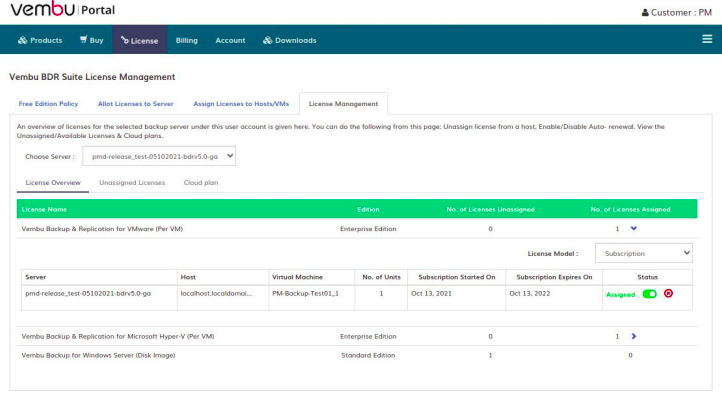The width and height of the screenshot is (722, 396).
Task: Click 'Vembu BDR Suite License Management' heading
Action: point(92,77)
